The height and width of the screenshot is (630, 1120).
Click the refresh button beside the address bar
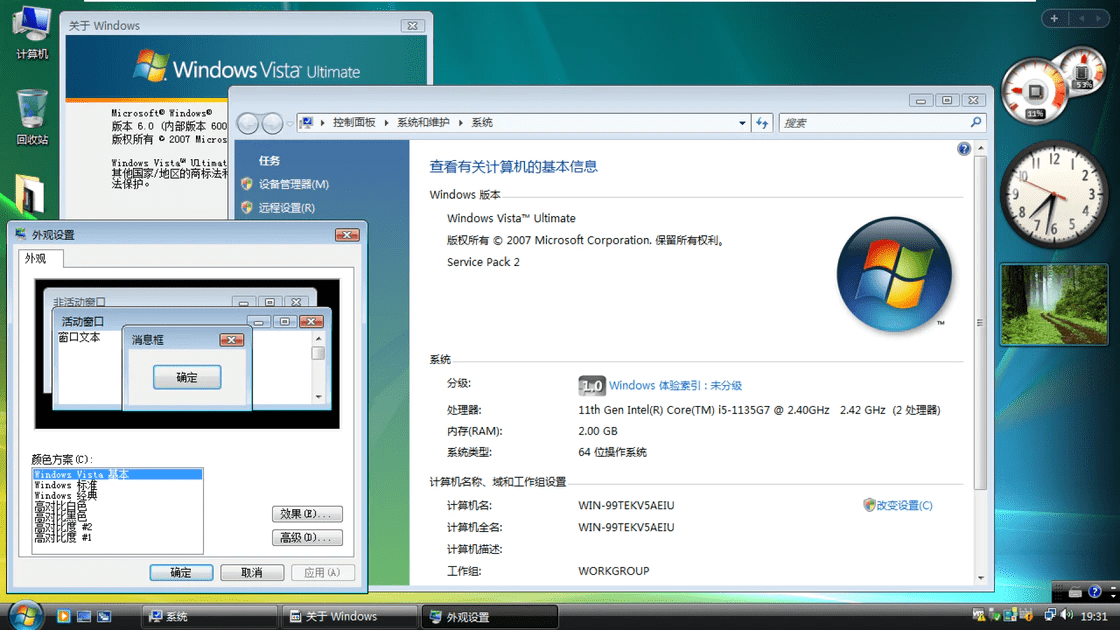(x=763, y=123)
